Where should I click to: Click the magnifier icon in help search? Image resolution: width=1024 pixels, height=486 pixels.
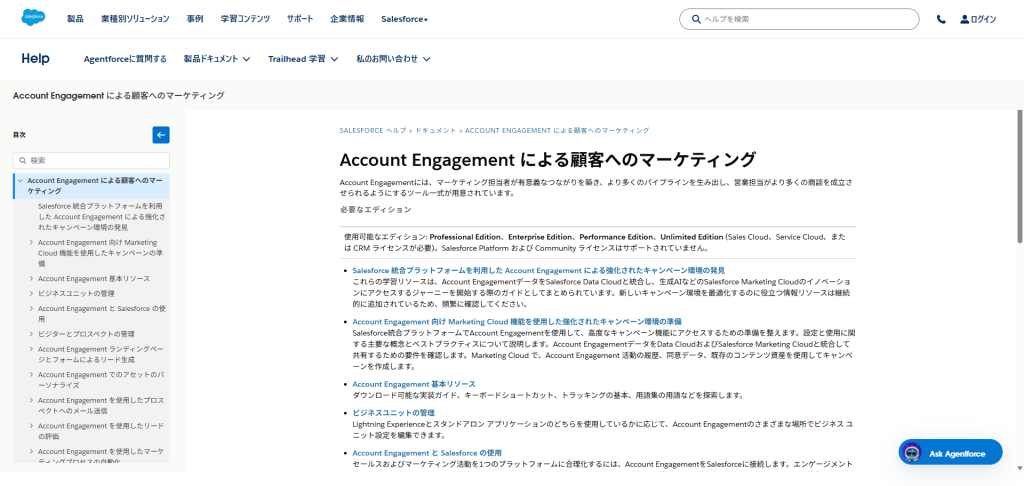click(696, 20)
